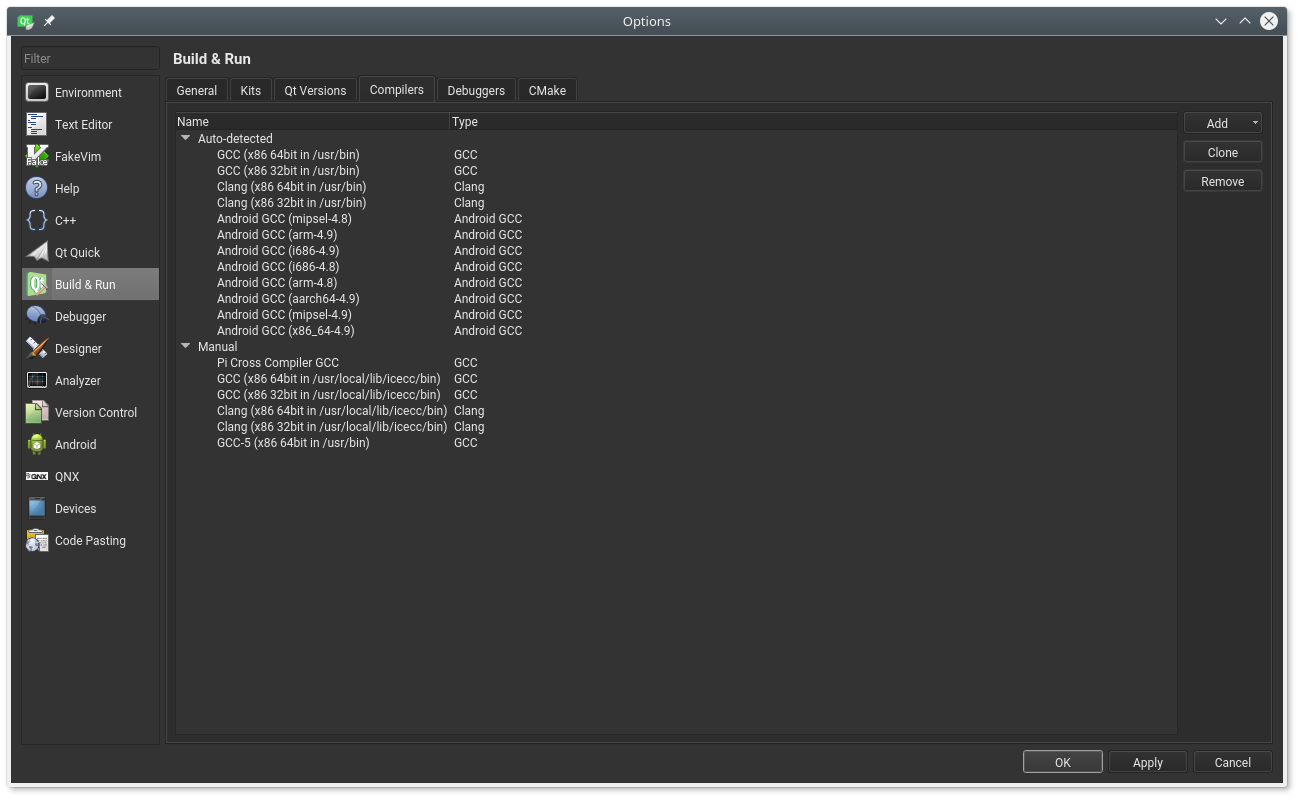Screen dimensions: 1300x800
Task: Open the Debugger bug icon
Action: click(37, 316)
